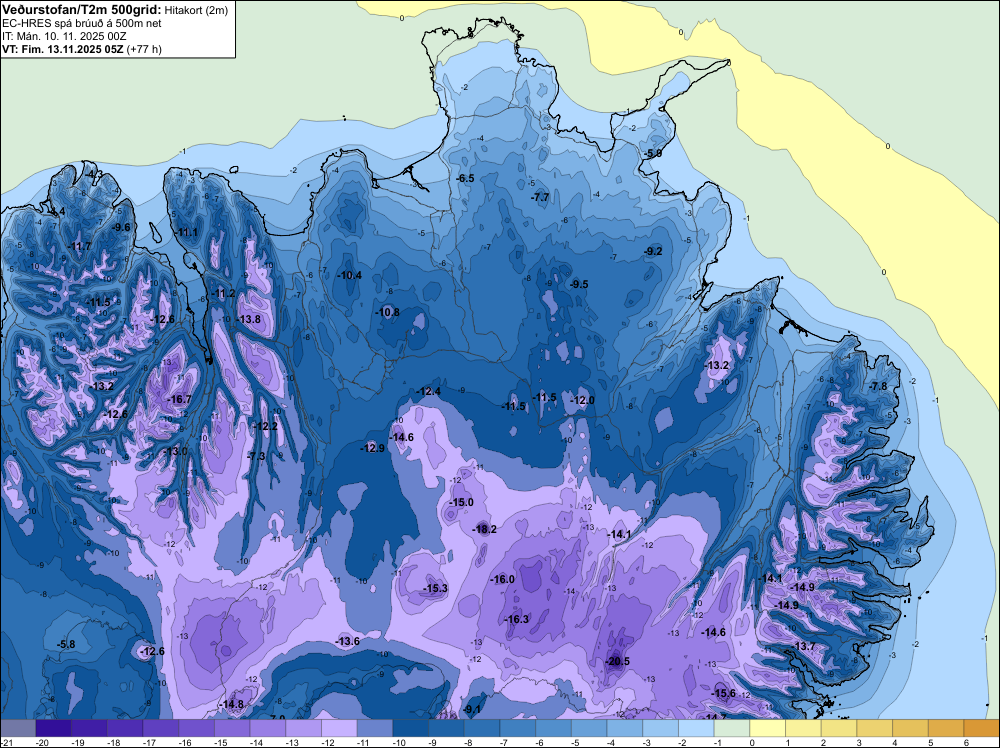Click the -20 value on the color legend
1000x748 pixels.
coord(43,743)
